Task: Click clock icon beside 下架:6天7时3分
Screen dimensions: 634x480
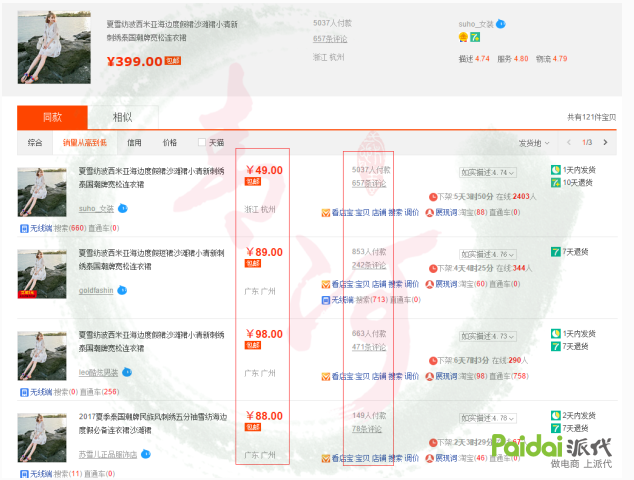Action: click(x=433, y=361)
